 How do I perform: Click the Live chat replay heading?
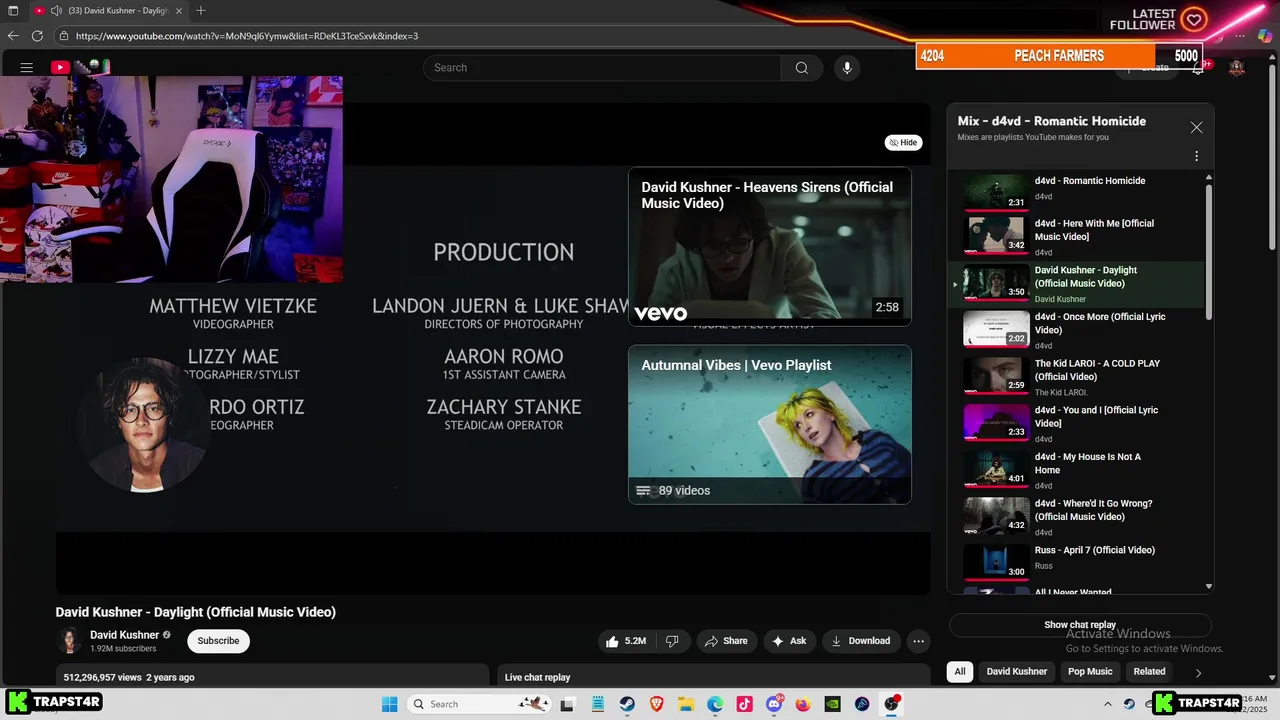[537, 678]
